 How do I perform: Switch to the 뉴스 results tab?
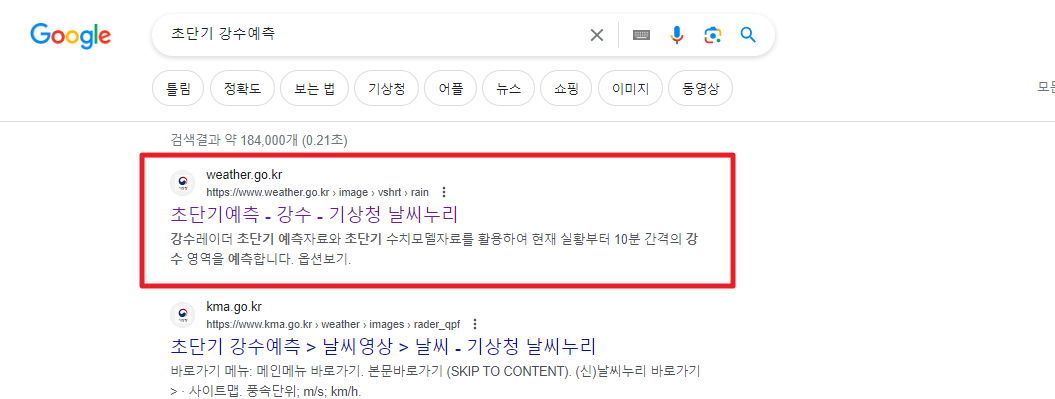pos(509,88)
